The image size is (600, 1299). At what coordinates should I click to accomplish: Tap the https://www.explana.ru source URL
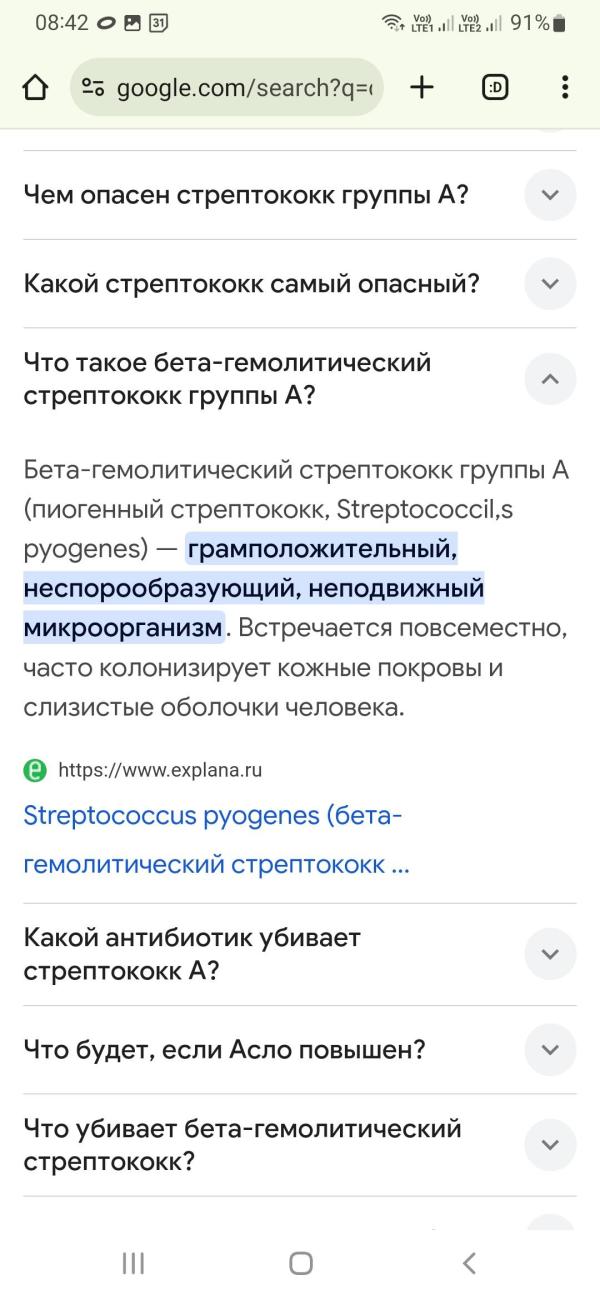click(160, 770)
